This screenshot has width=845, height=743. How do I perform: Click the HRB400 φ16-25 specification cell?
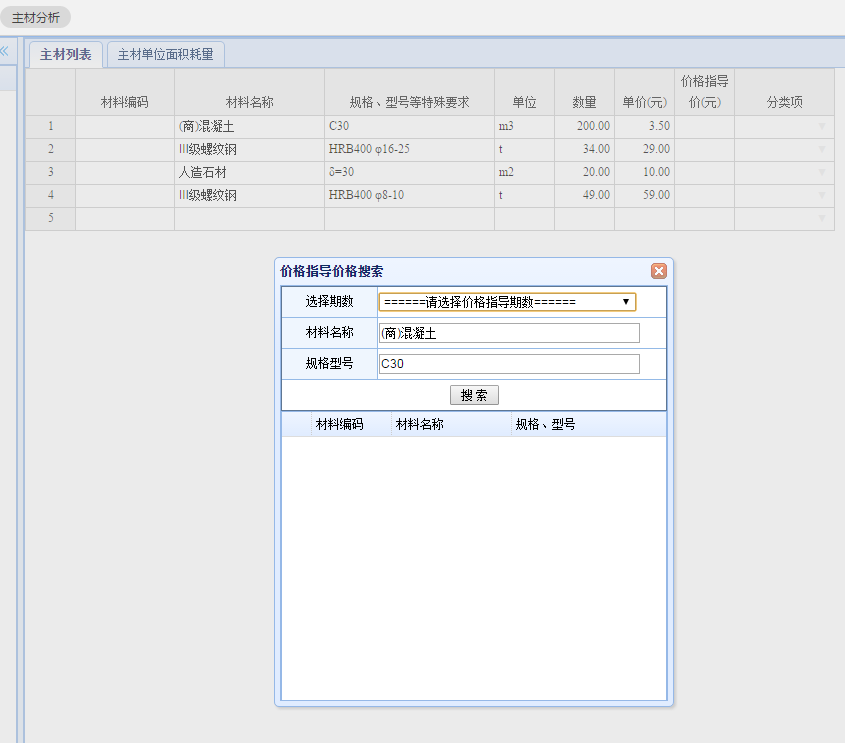coord(408,149)
